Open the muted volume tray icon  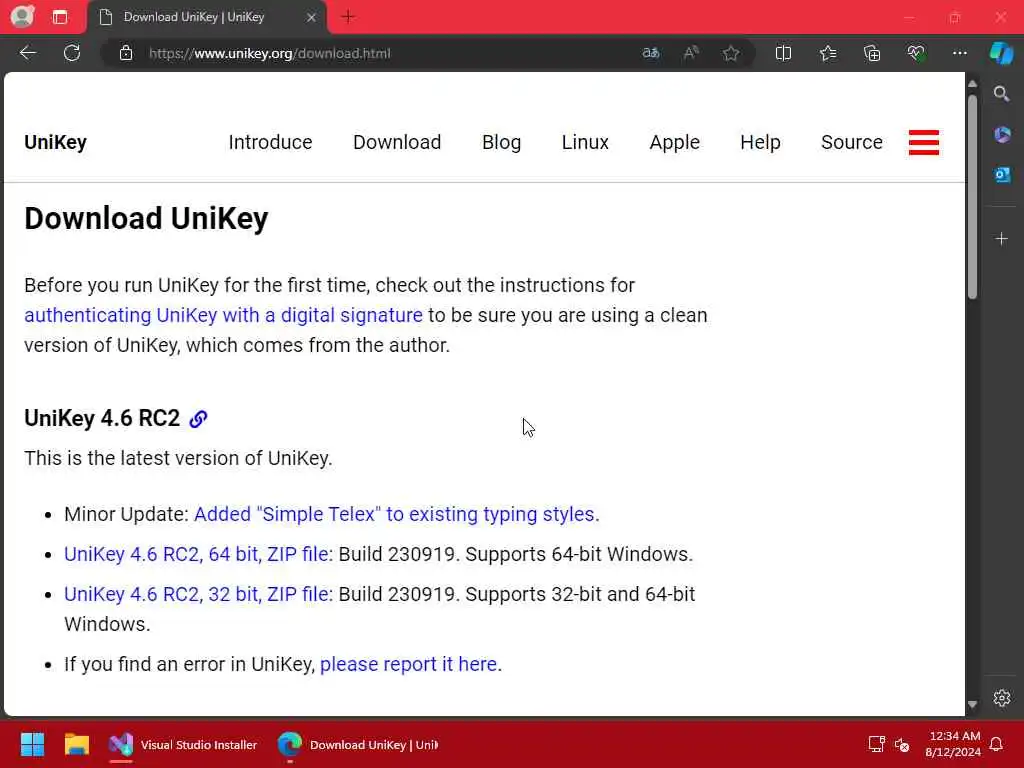click(x=902, y=744)
